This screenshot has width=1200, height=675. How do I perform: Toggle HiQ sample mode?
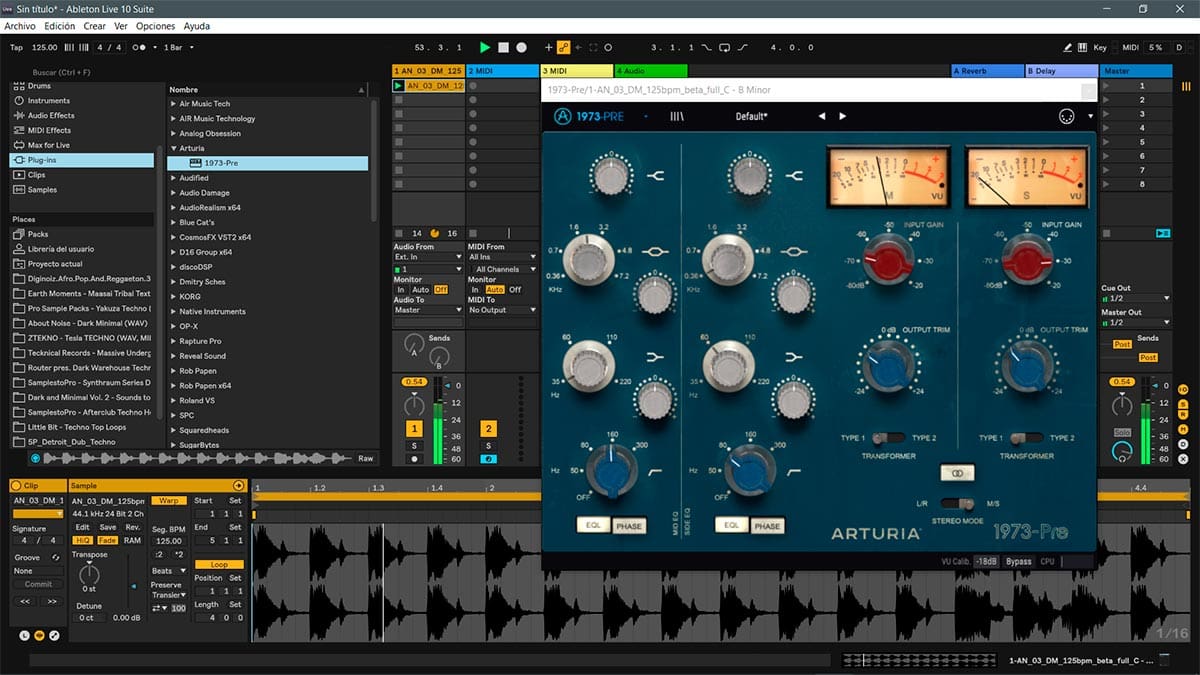click(x=82, y=540)
